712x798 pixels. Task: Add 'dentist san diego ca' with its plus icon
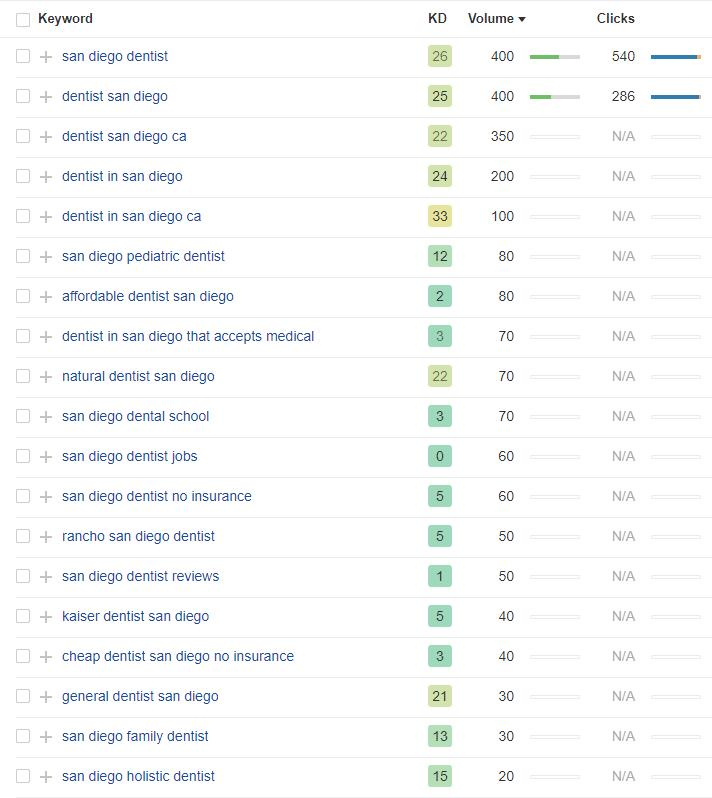46,137
